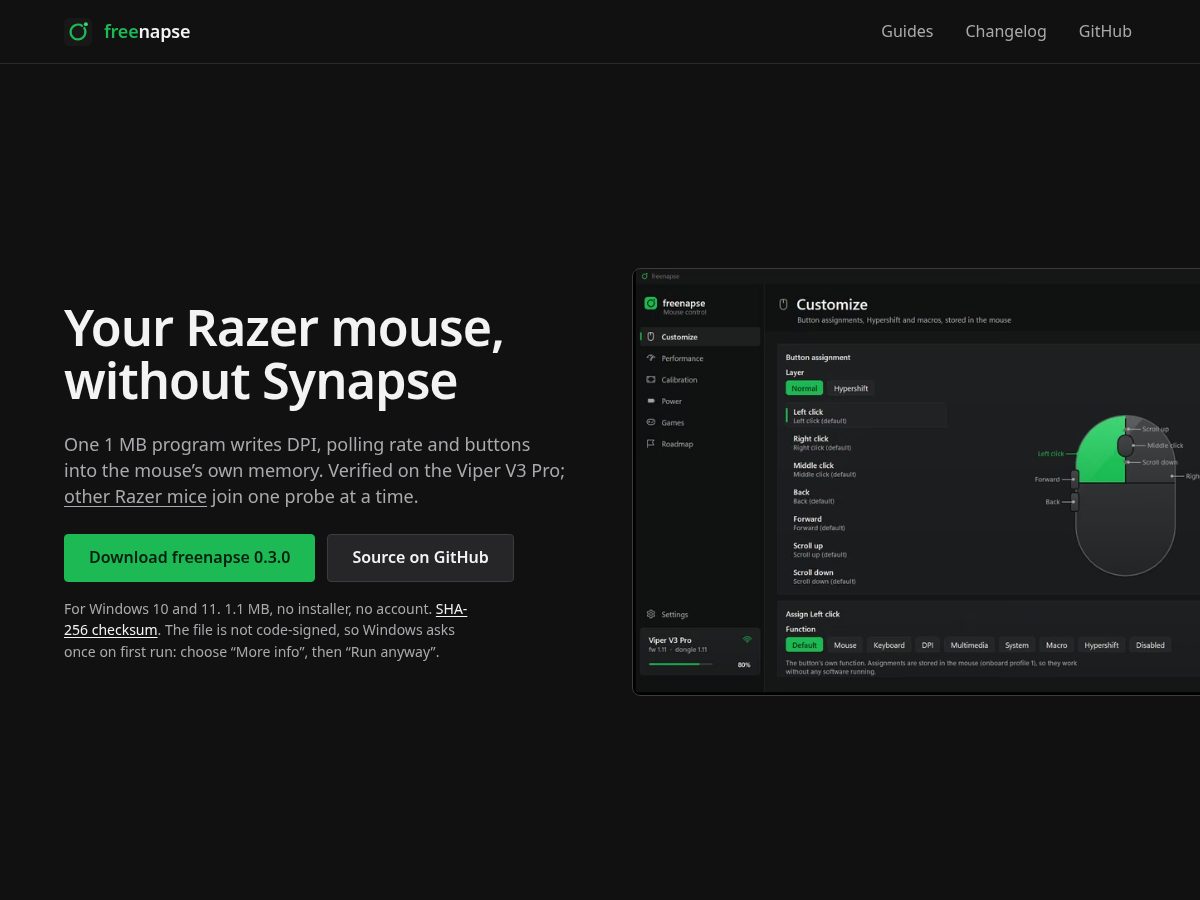Screen dimensions: 1200x900
Task: Click the '80%' battery reading
Action: coord(744,665)
